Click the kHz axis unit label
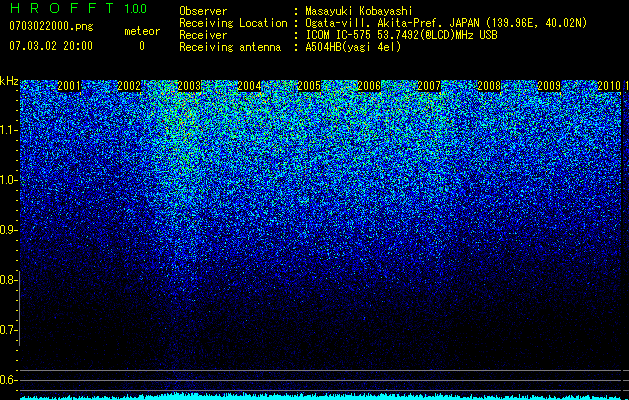This screenshot has width=629, height=400. click(9, 81)
